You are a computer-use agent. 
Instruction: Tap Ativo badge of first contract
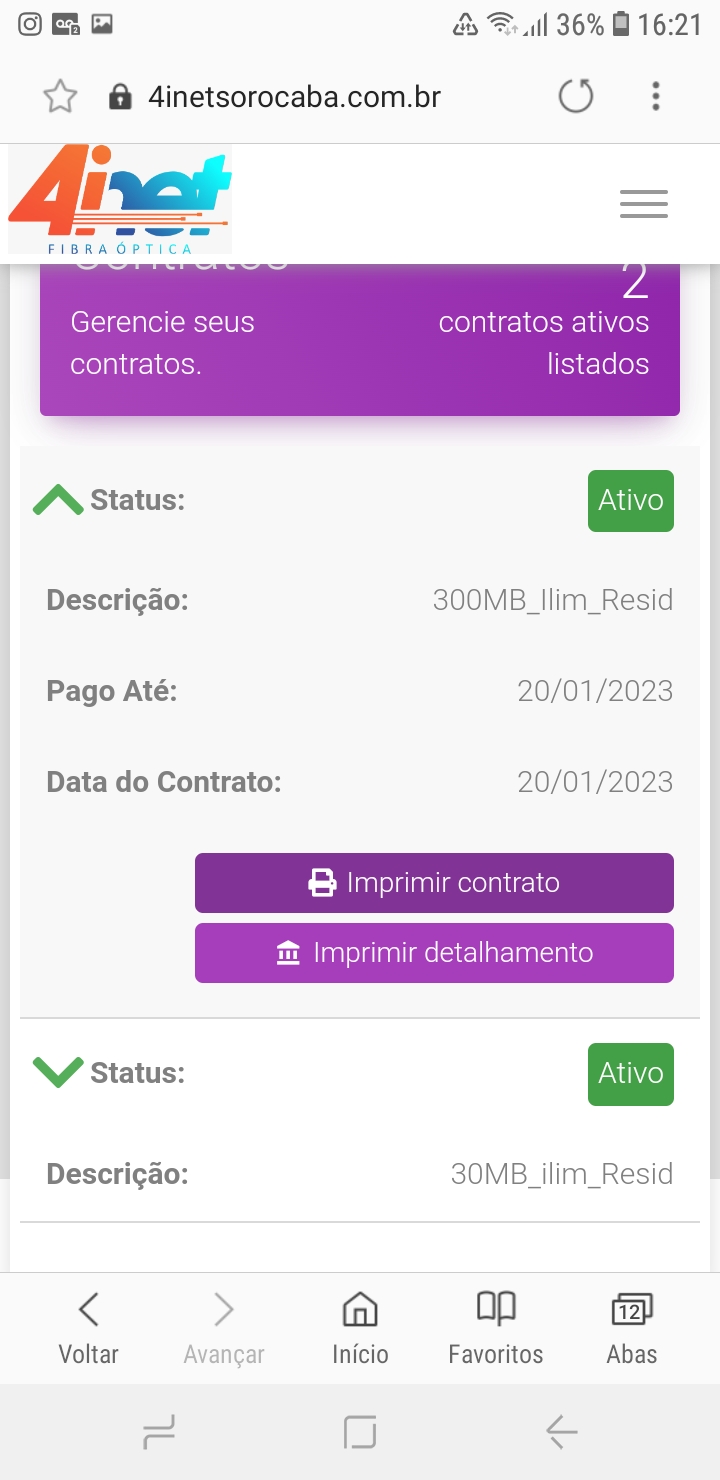(630, 500)
